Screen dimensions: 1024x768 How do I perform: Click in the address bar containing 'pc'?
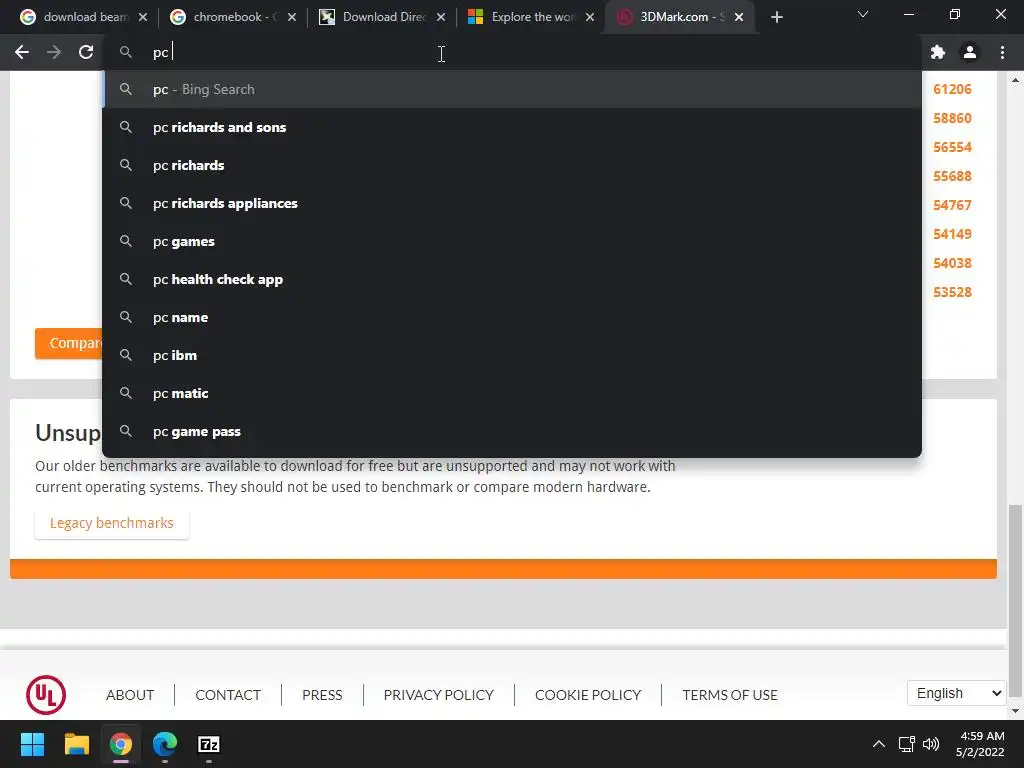pyautogui.click(x=512, y=52)
